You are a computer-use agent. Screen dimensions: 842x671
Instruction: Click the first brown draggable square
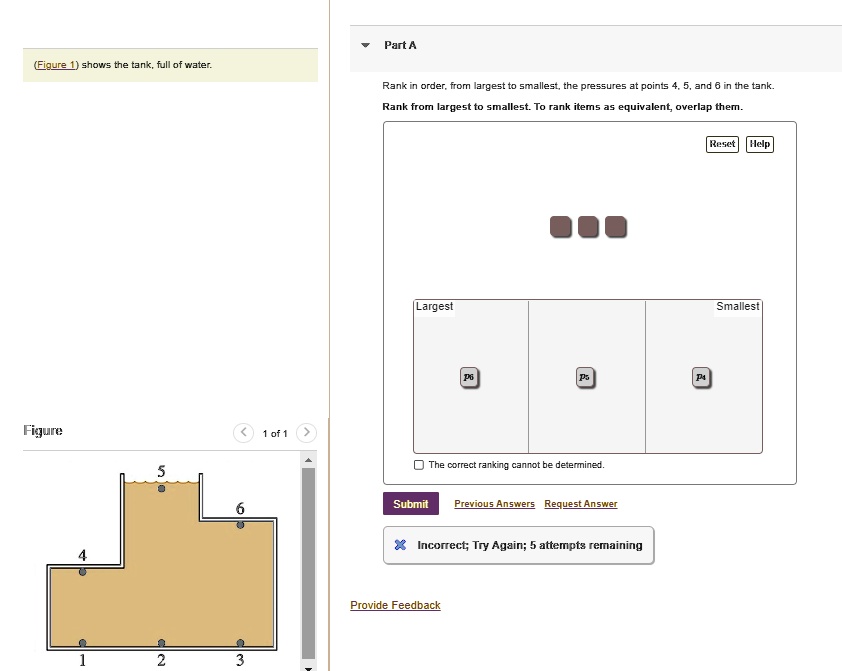pyautogui.click(x=561, y=226)
